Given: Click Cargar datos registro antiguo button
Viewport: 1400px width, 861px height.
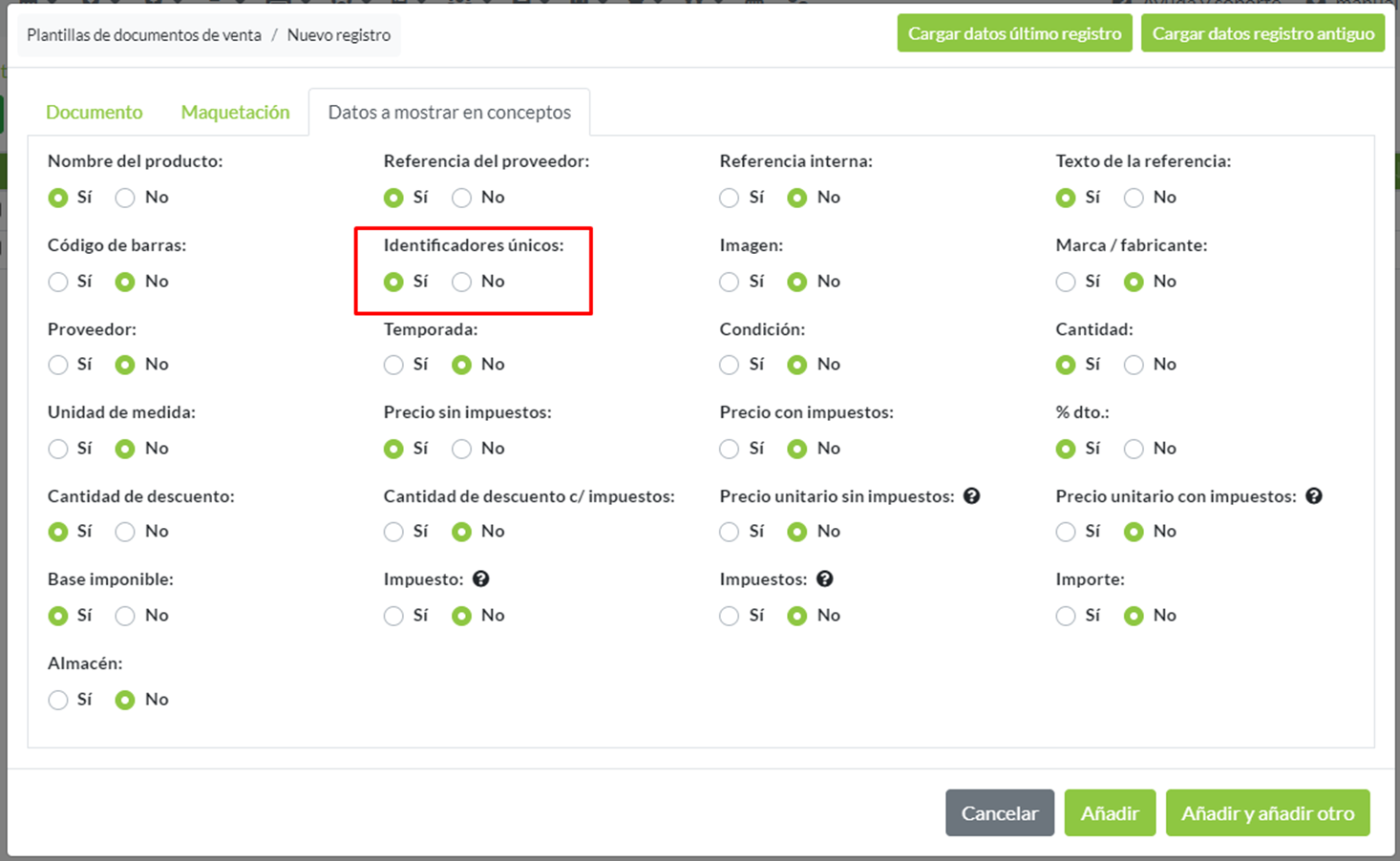Looking at the screenshot, I should point(1262,33).
